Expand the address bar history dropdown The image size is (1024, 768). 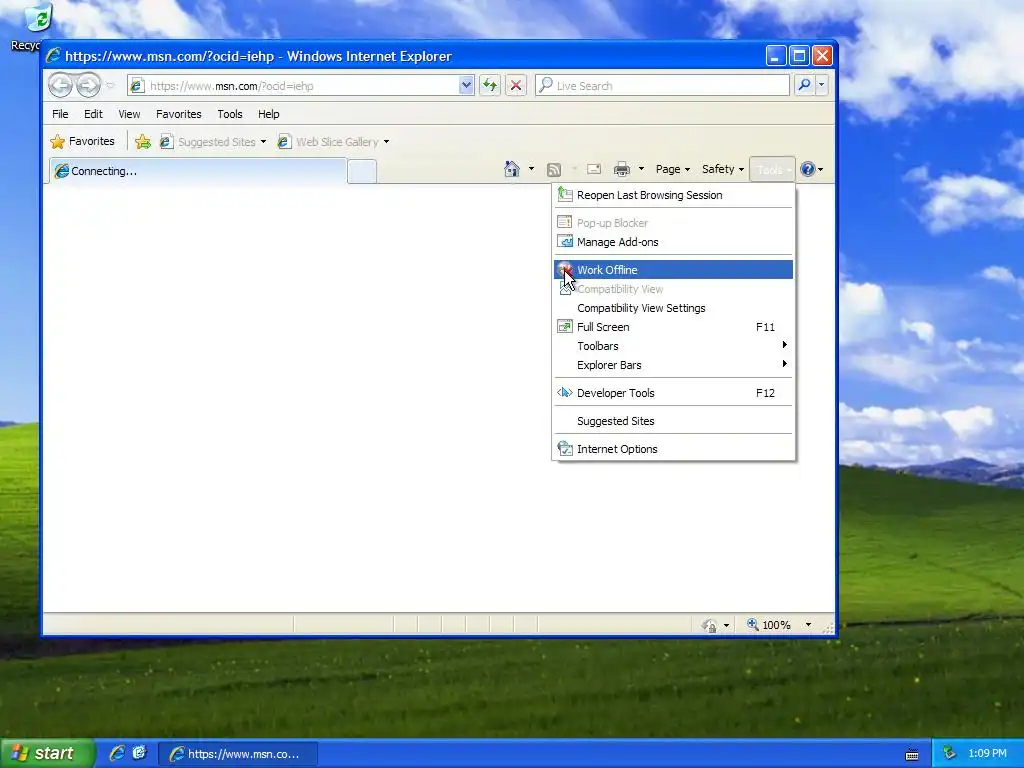pos(466,86)
